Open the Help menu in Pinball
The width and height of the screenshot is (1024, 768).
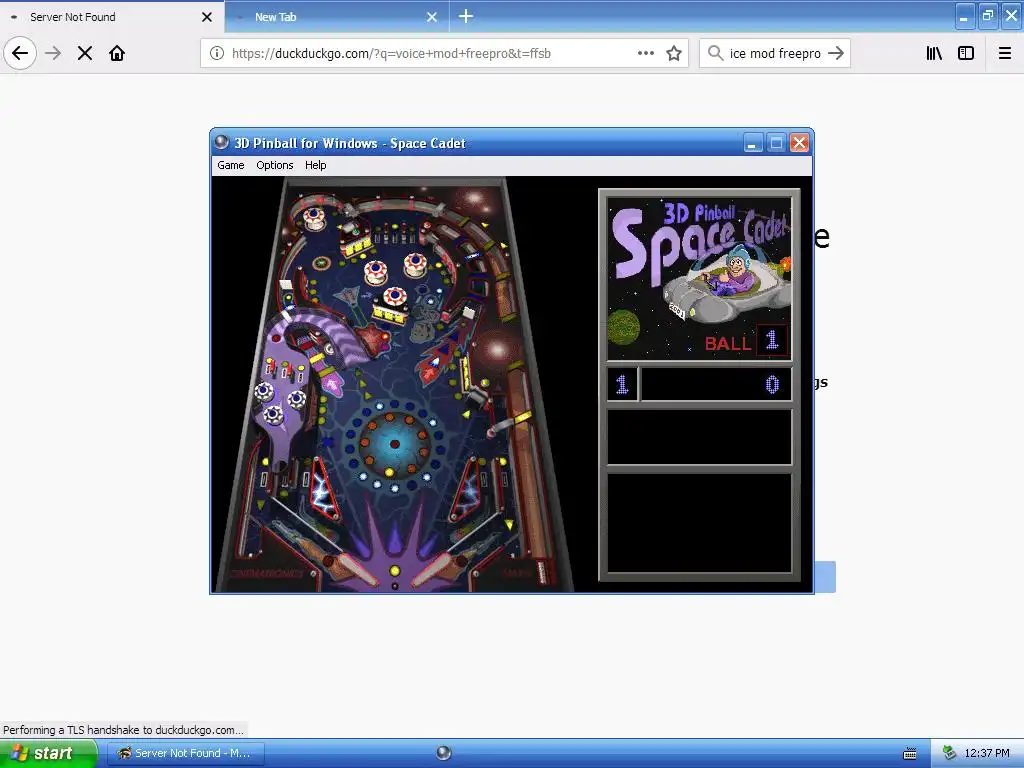coord(315,165)
